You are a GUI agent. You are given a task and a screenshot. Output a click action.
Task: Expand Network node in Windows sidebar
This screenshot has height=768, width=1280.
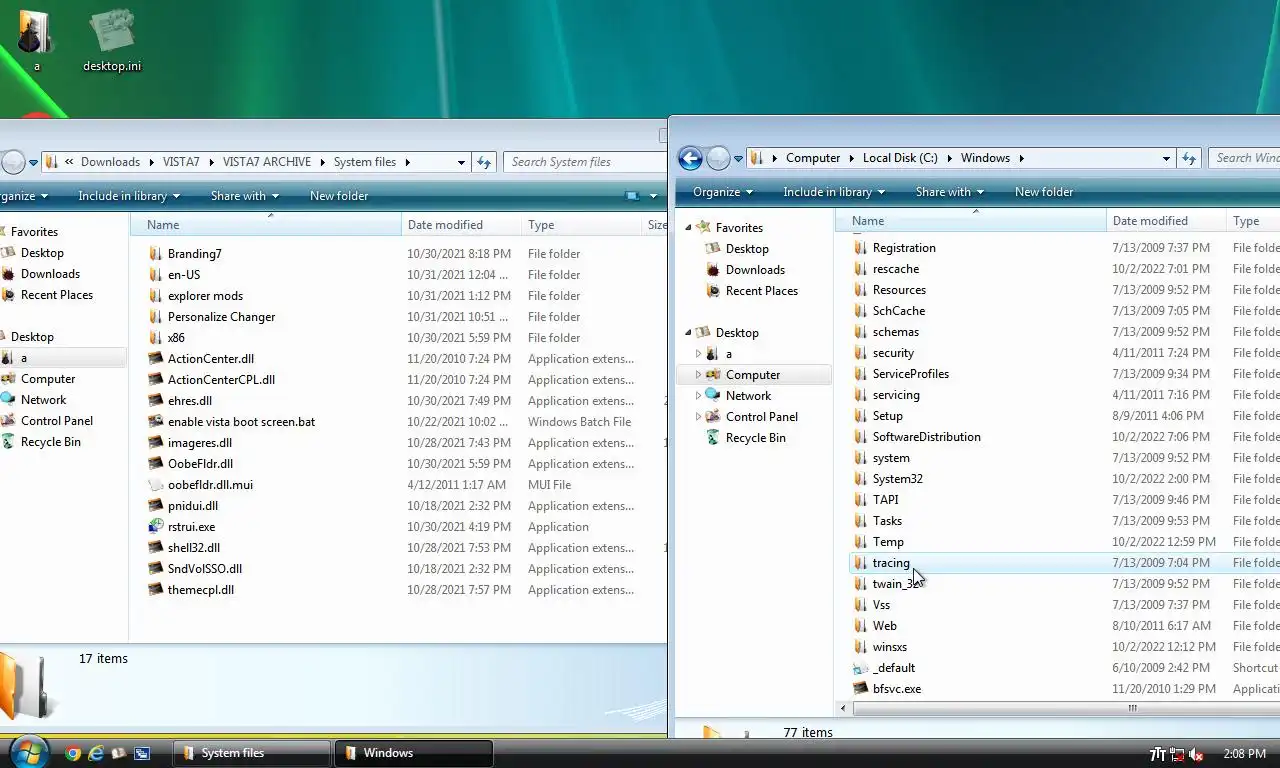pos(698,396)
